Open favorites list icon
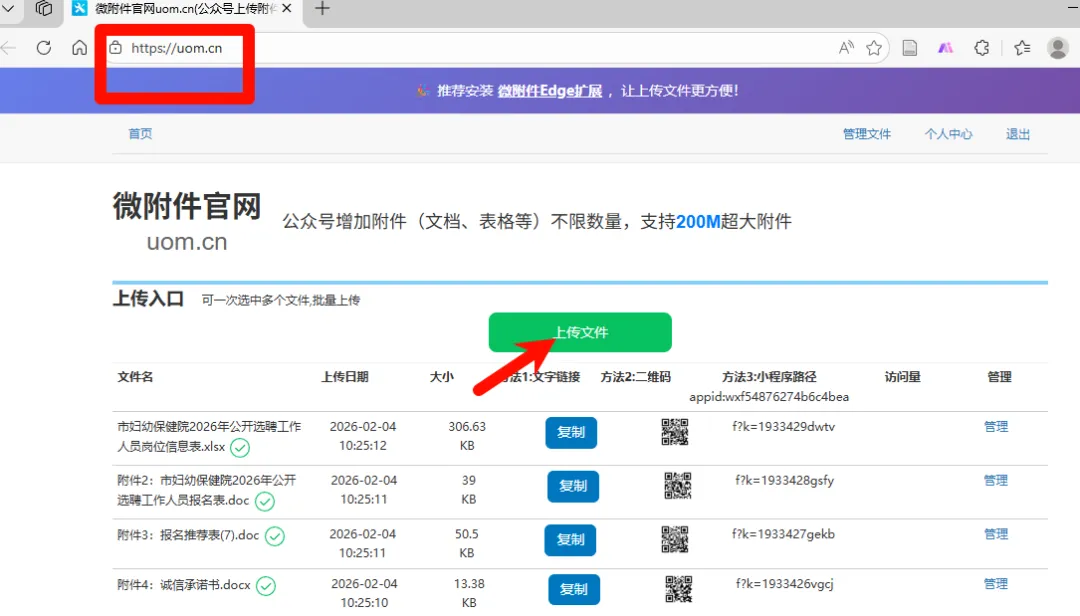 coord(1022,48)
